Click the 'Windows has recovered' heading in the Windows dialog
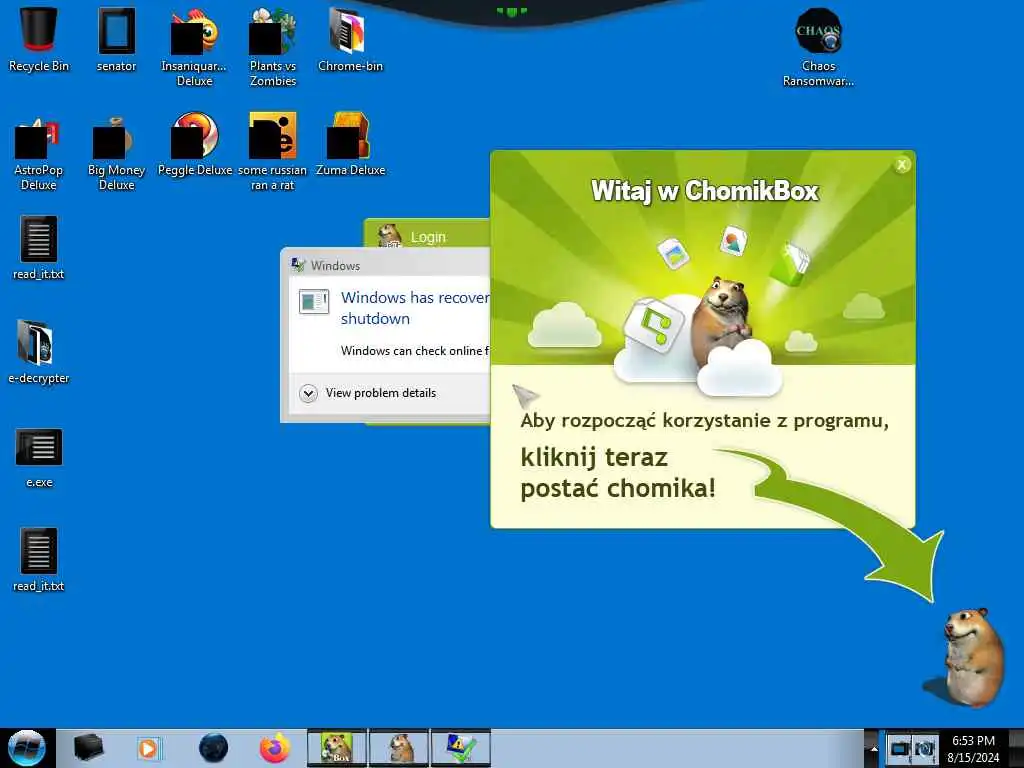Viewport: 1024px width, 768px height. point(415,308)
